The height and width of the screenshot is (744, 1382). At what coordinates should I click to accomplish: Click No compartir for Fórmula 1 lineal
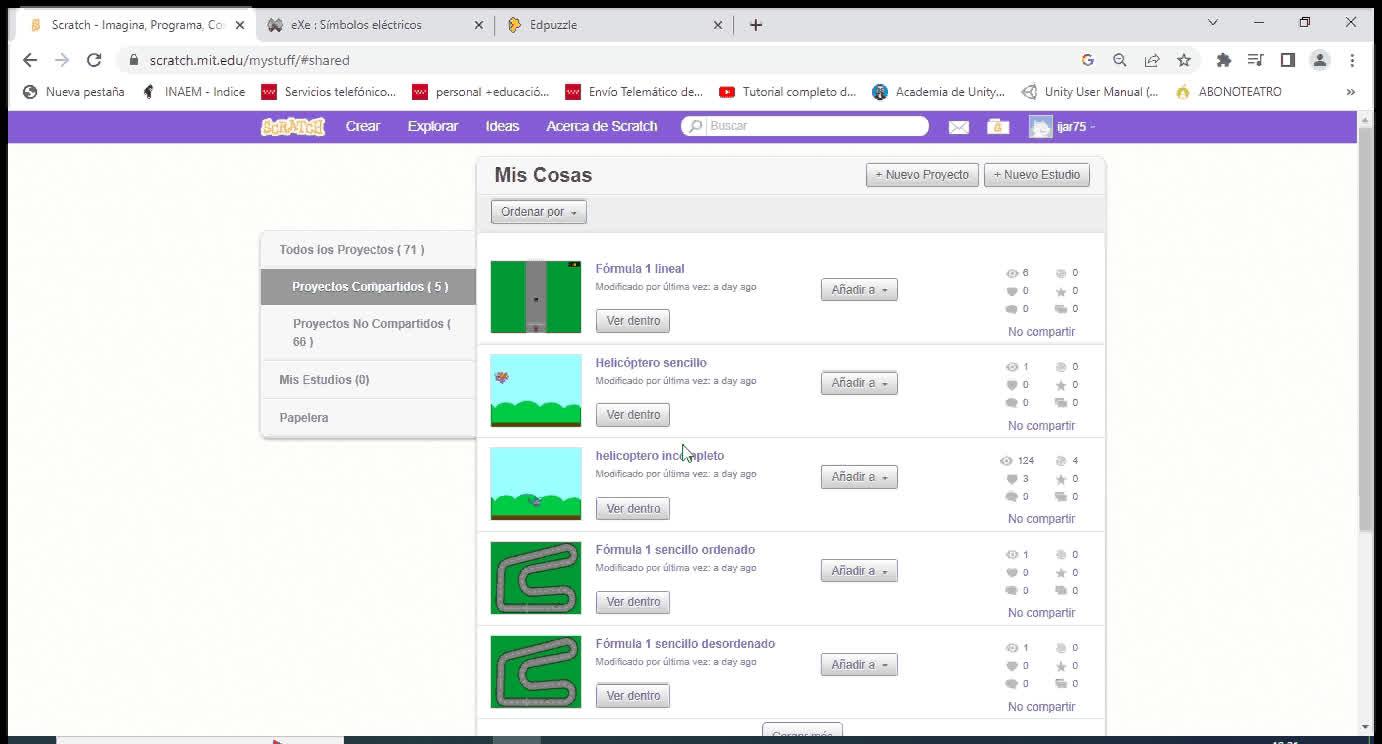pyautogui.click(x=1041, y=332)
